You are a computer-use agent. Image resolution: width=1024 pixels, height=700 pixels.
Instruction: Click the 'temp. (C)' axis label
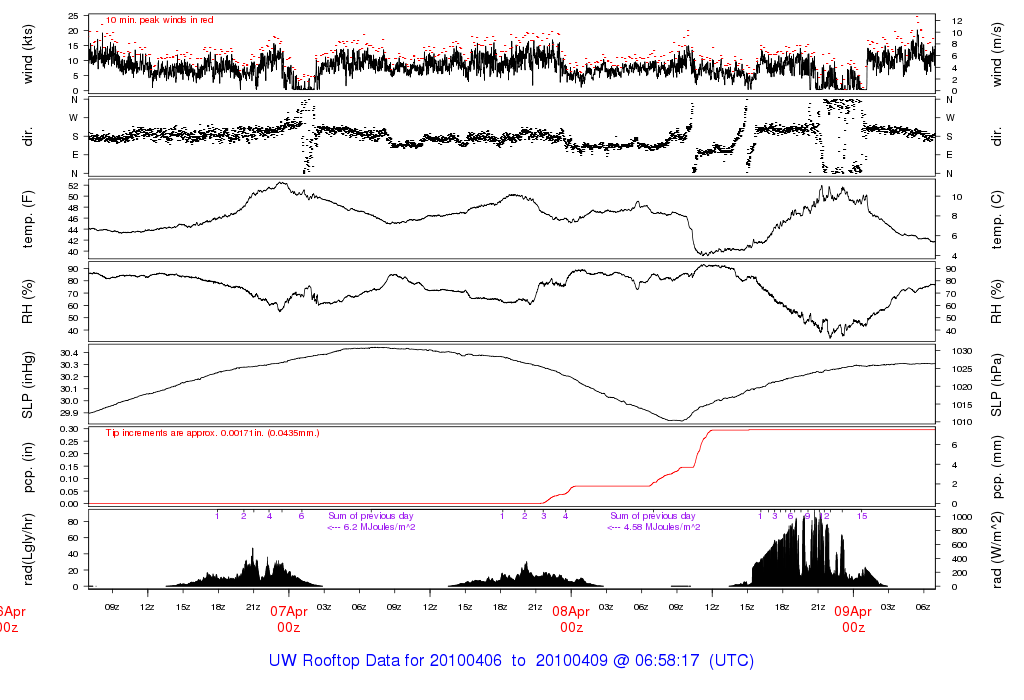pos(997,220)
